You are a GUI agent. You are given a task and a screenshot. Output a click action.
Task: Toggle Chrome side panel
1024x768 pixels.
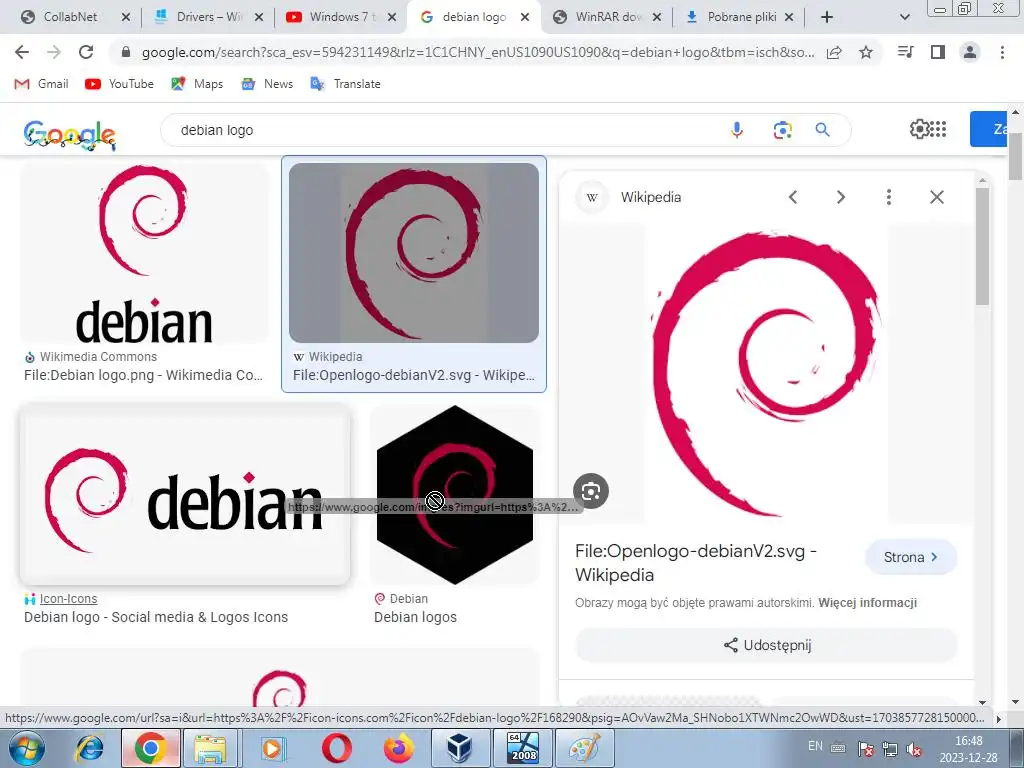point(938,52)
